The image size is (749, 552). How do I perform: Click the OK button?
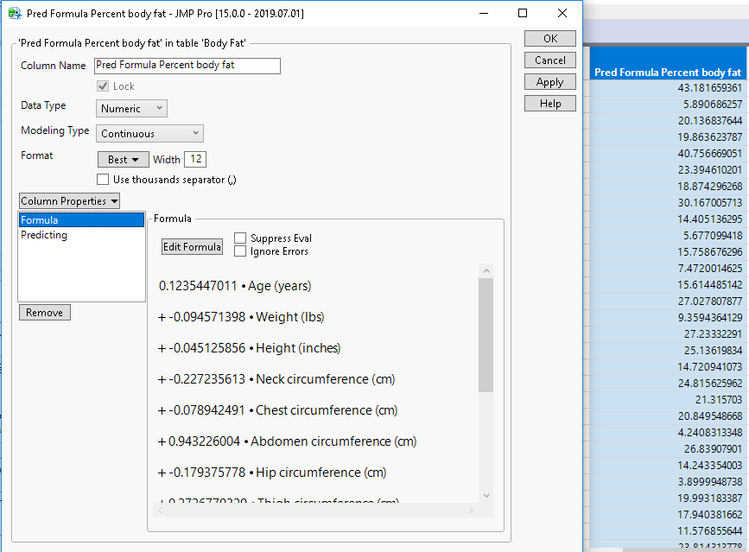[x=550, y=39]
